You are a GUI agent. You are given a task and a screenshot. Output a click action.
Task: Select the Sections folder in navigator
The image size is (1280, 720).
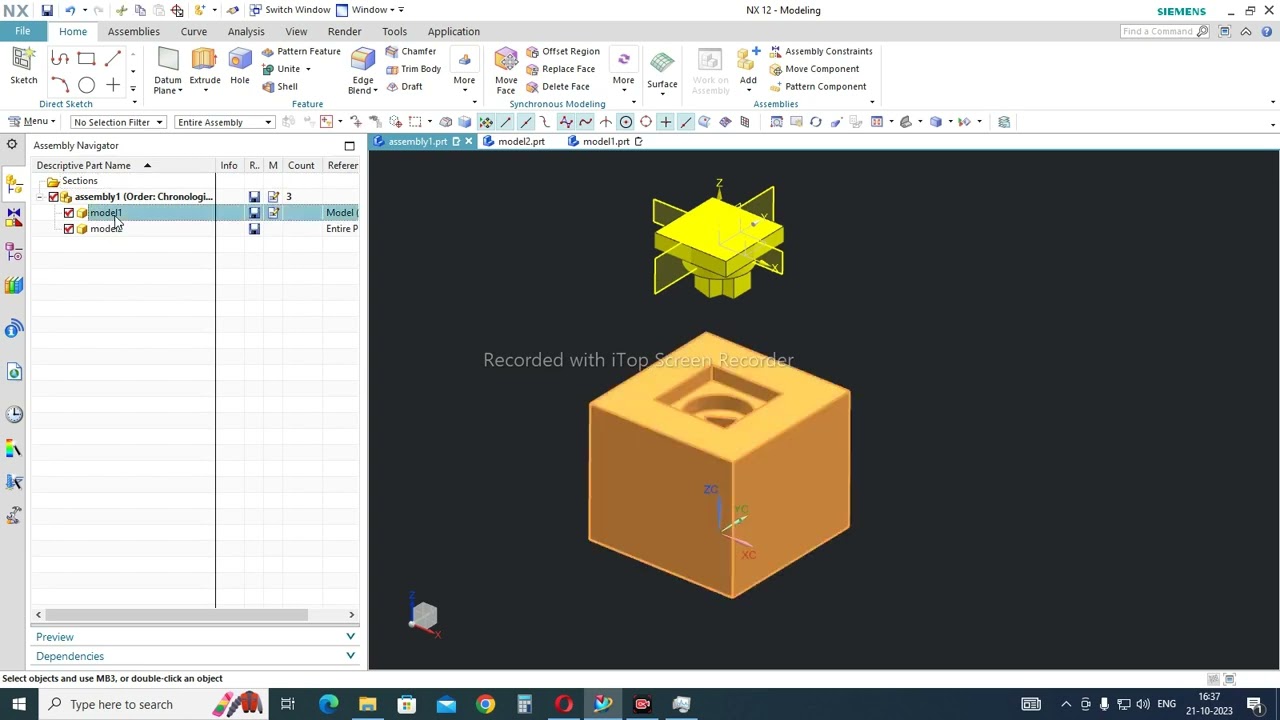tap(80, 181)
